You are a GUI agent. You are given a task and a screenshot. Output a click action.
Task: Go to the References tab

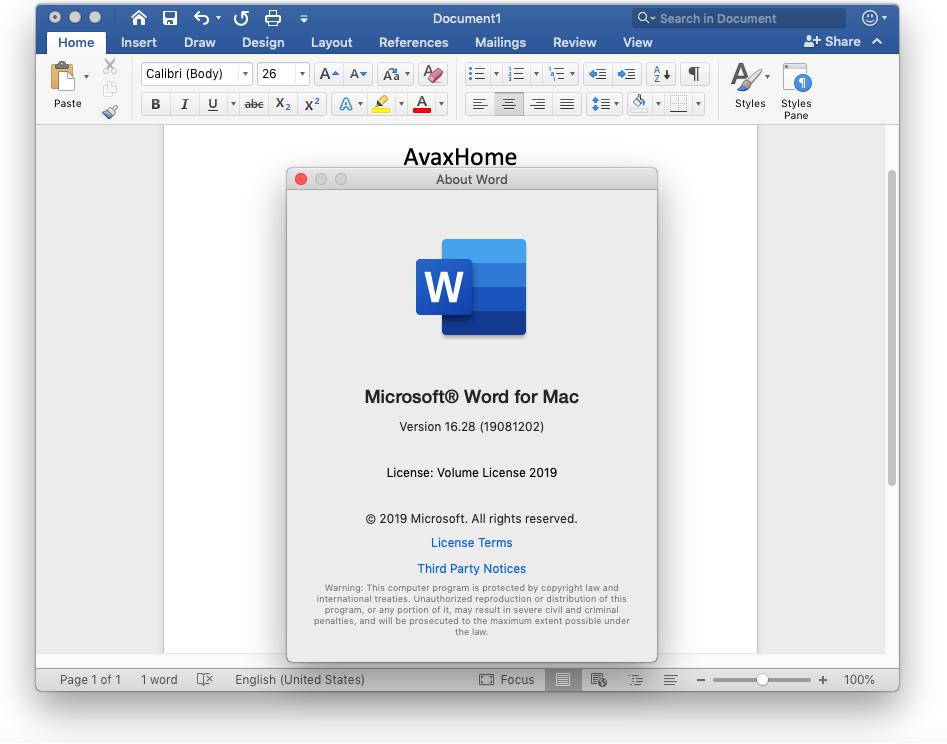(413, 42)
